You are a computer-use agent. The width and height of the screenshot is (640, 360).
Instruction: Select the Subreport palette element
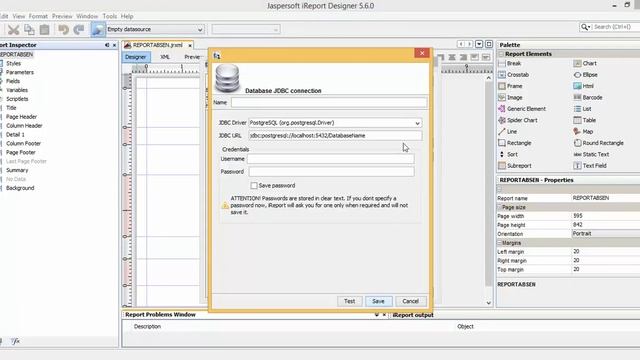515,166
